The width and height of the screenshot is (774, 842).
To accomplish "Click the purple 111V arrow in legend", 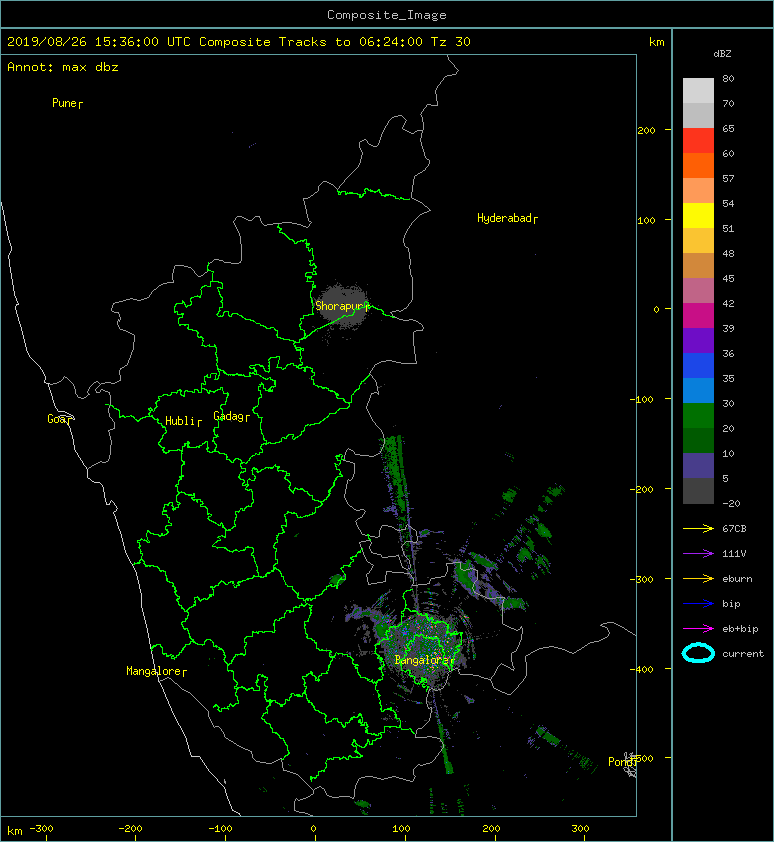I will coord(698,554).
